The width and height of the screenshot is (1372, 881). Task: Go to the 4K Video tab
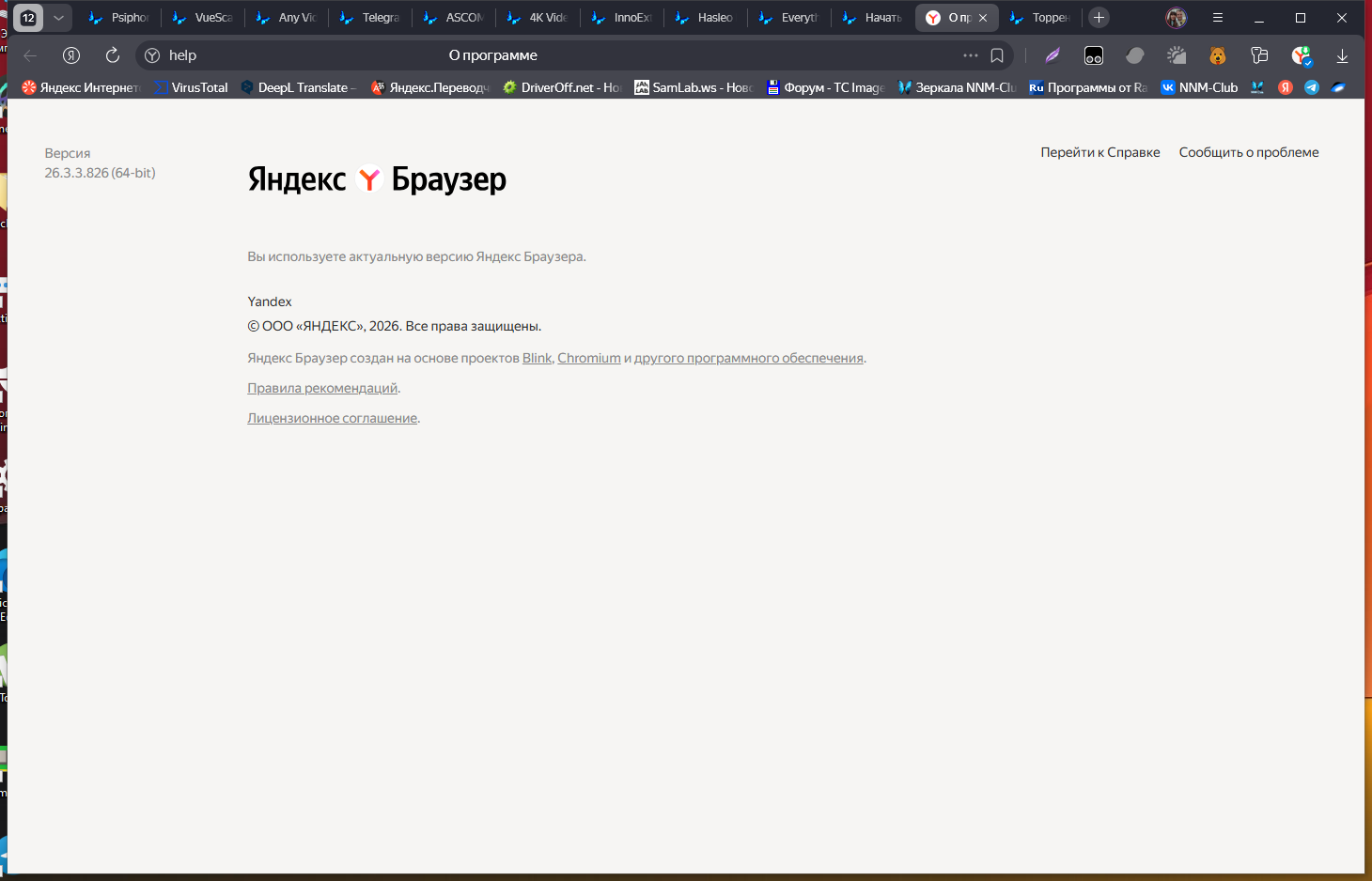click(538, 18)
